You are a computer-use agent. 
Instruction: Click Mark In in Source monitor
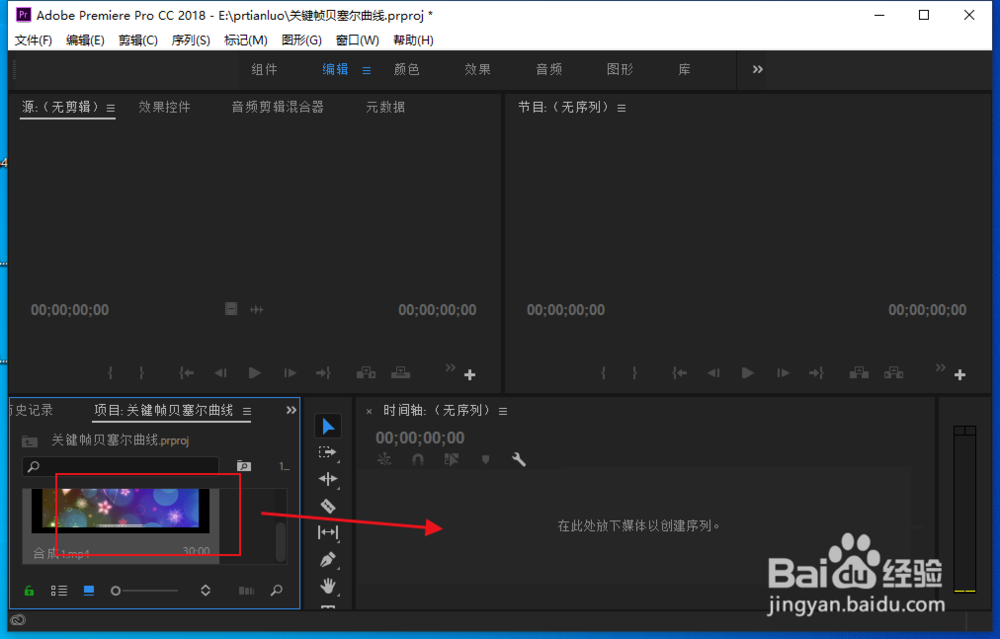tap(110, 373)
